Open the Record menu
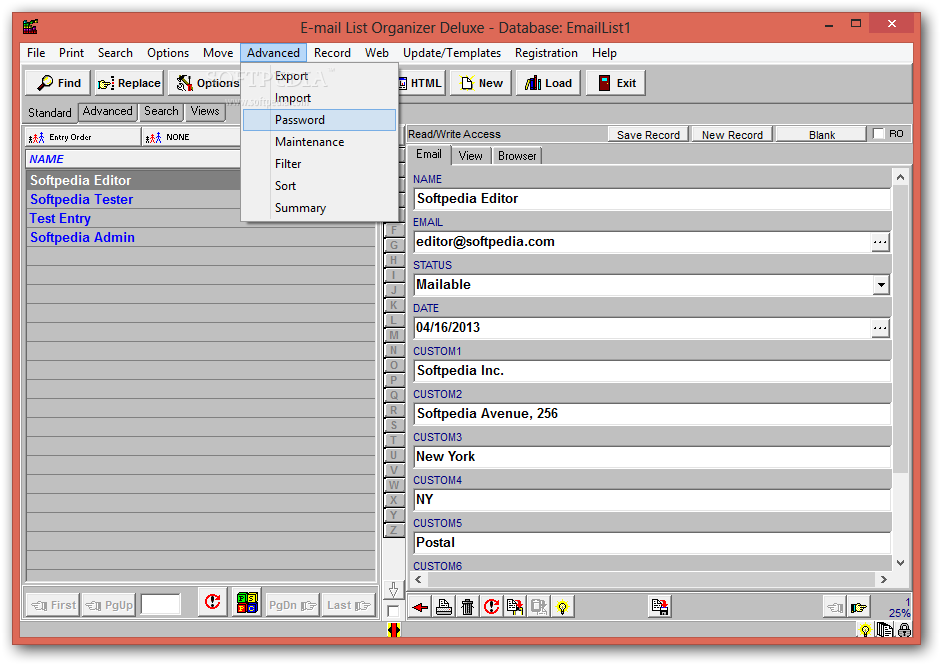941x665 pixels. 332,53
